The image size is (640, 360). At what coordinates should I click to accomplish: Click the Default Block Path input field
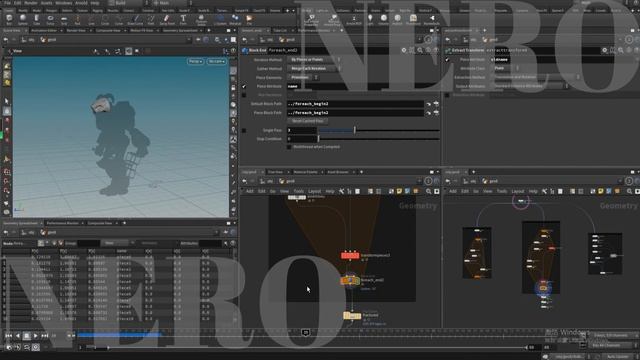[355, 104]
